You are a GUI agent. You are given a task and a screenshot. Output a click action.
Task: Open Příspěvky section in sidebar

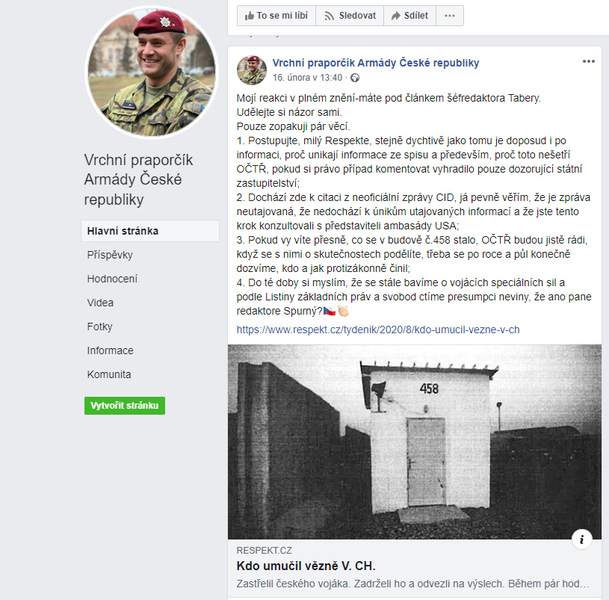tap(110, 255)
